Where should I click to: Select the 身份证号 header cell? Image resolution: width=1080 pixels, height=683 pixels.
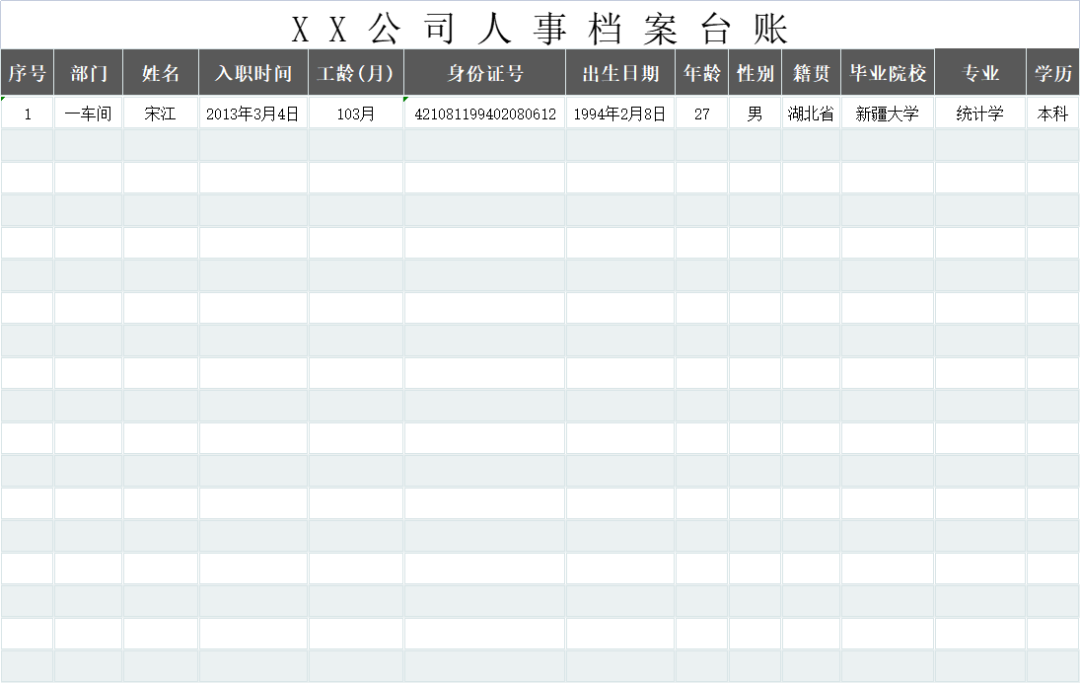pos(485,72)
